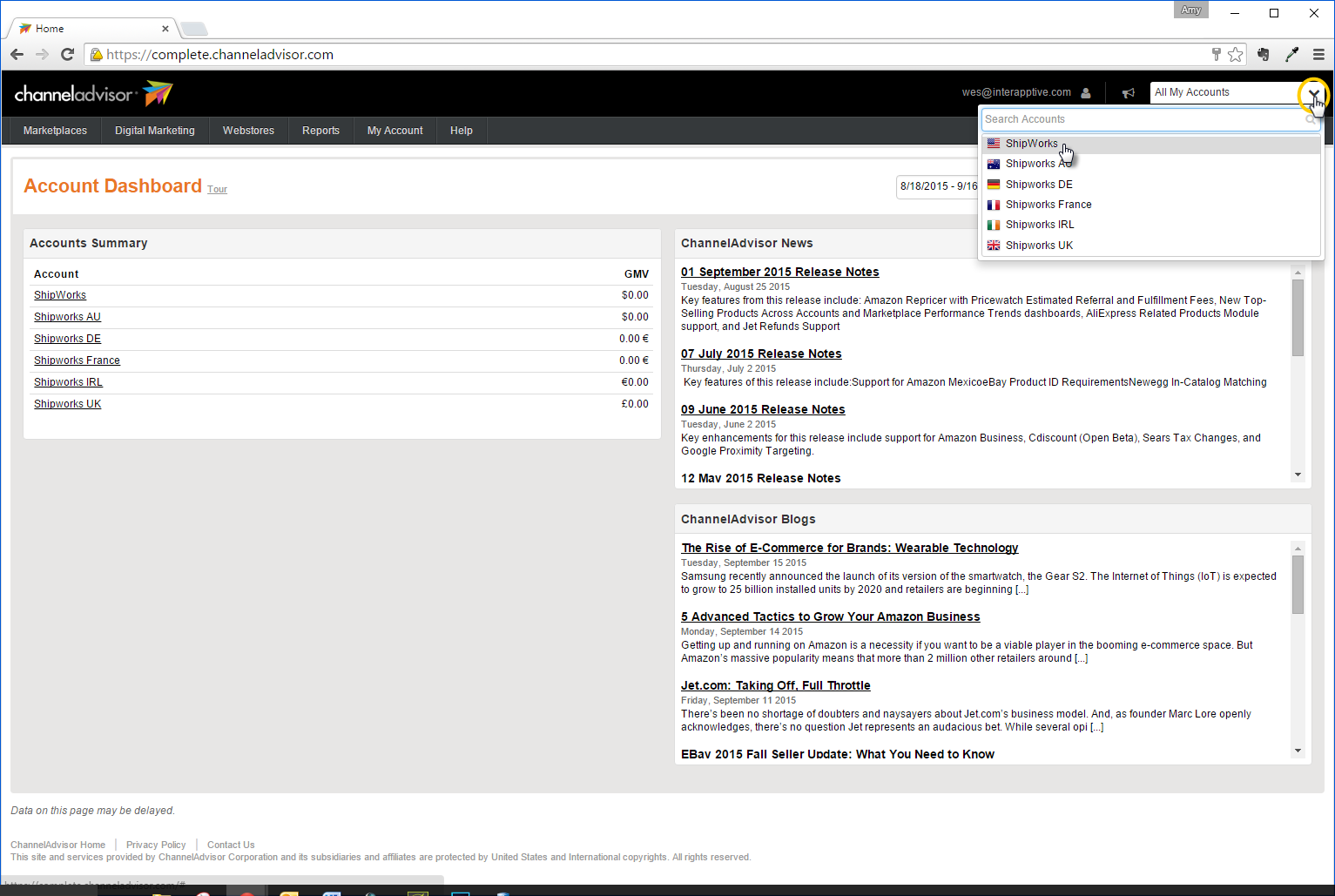Click the Blogs panel scrollbar thumb
The image size is (1335, 896).
[1298, 584]
